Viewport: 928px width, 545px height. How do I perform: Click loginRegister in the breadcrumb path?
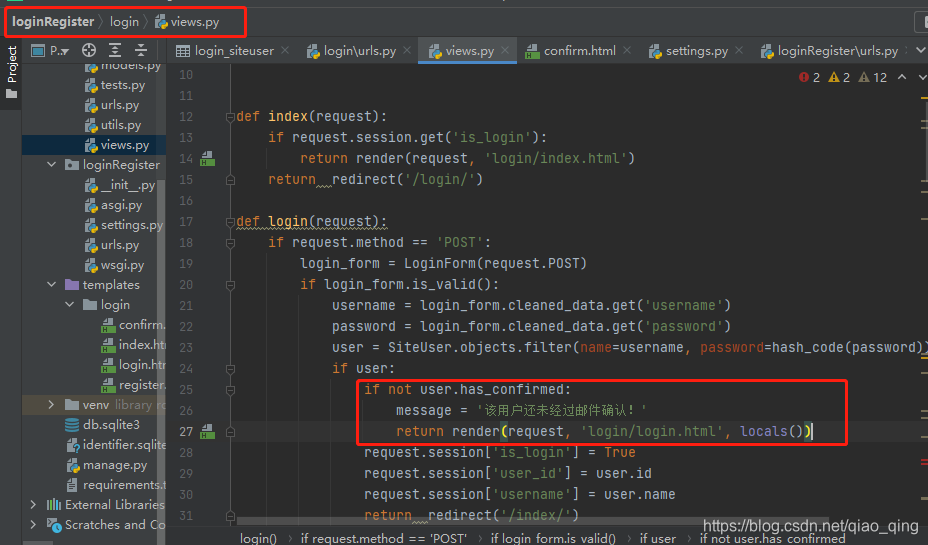(x=53, y=22)
